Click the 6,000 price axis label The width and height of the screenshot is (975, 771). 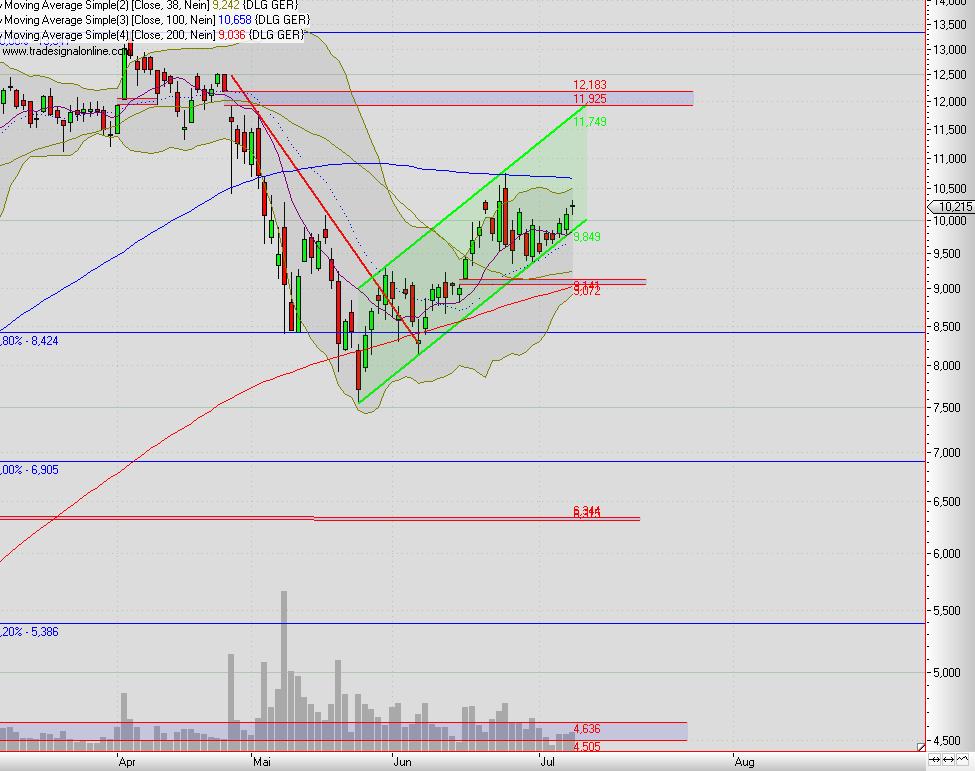tap(947, 554)
